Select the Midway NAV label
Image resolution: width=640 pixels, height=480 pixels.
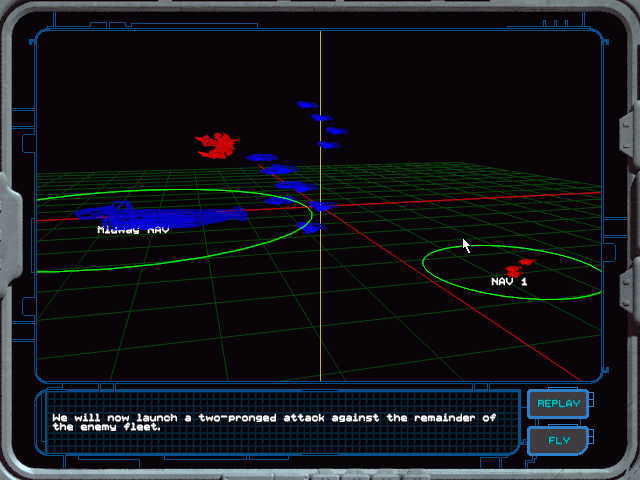coord(133,230)
